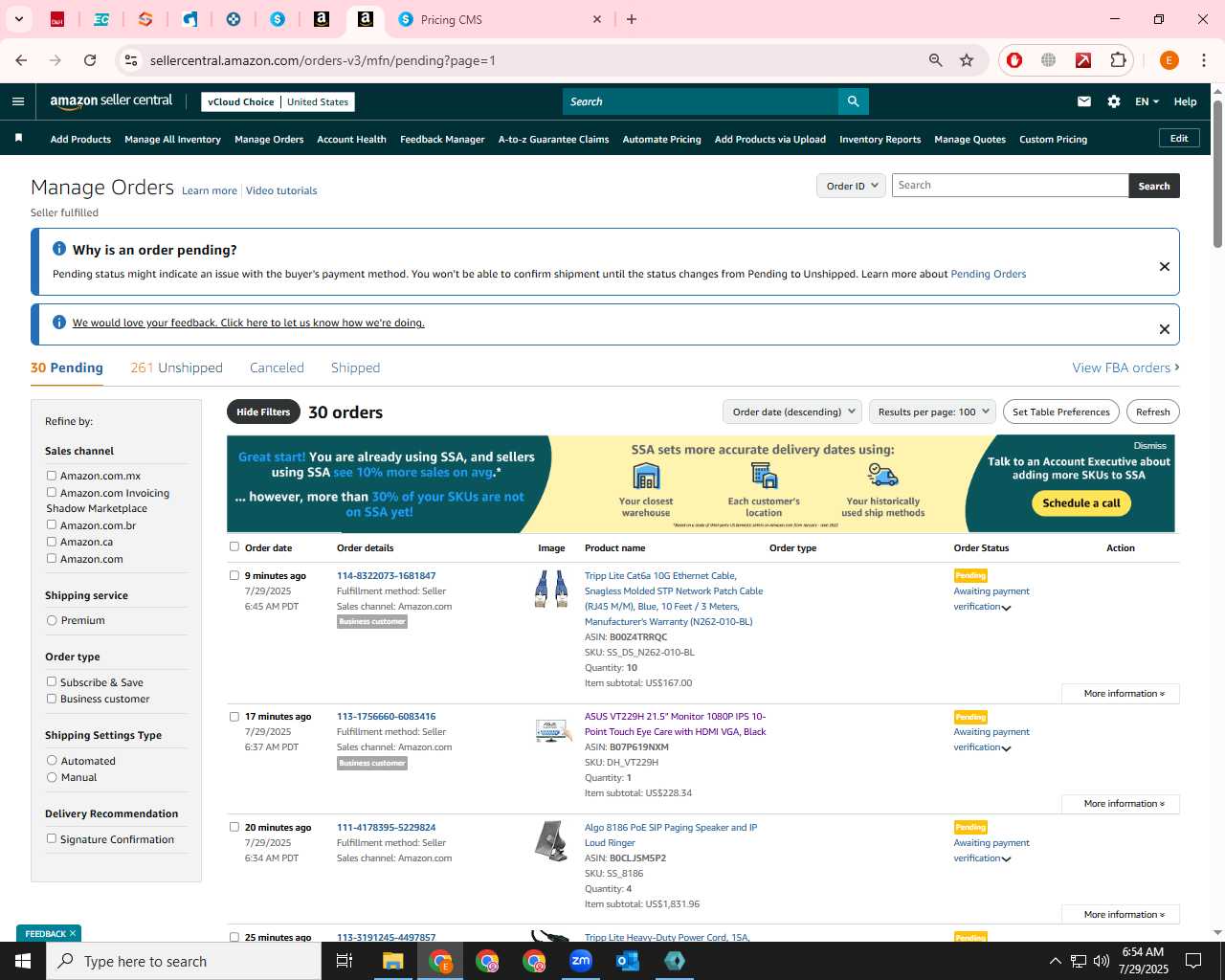Check the Amazon.ca sales channel filter

click(52, 542)
